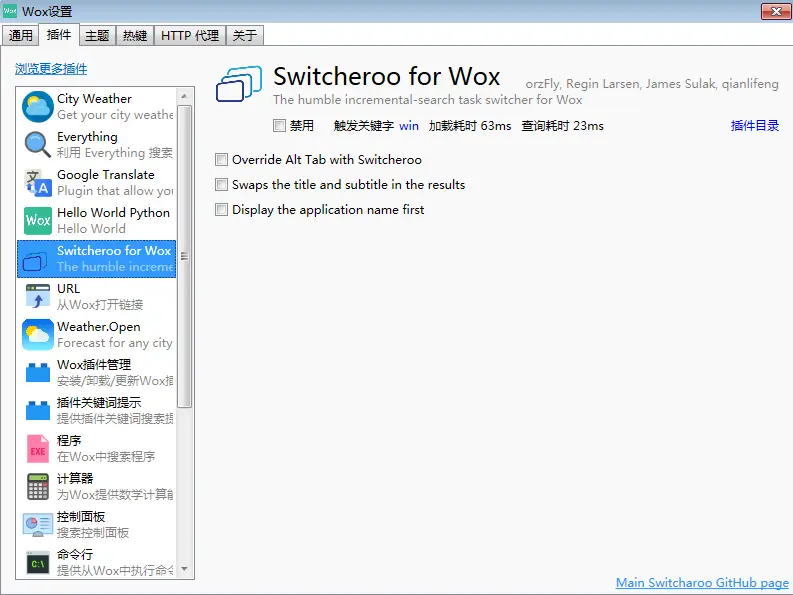Click the Weather.Open plugin icon
This screenshot has width=793, height=595.
pos(37,334)
